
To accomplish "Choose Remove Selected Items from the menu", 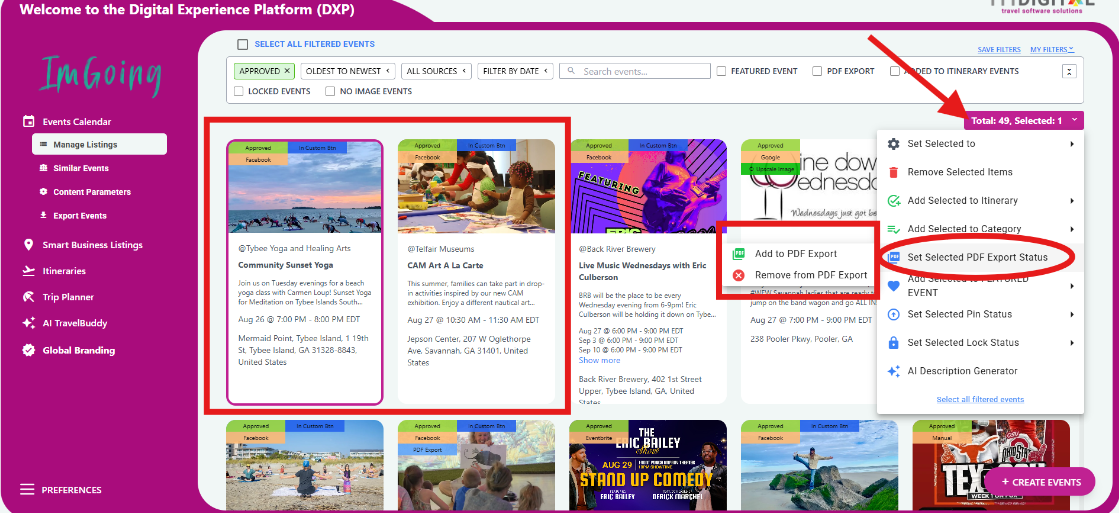I will tap(980, 172).
